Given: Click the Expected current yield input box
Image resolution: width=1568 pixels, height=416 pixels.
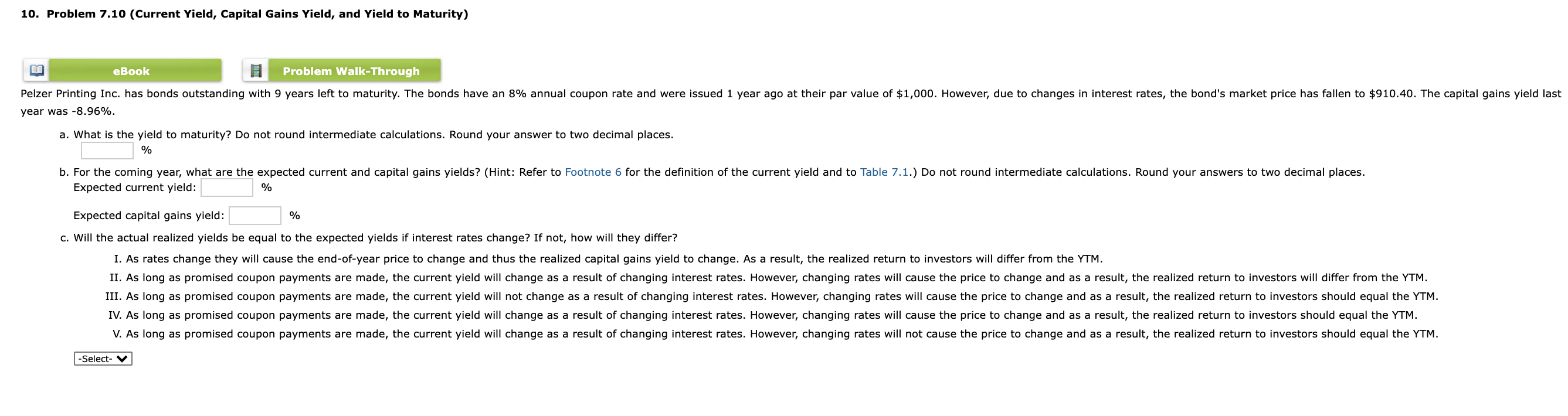Looking at the screenshot, I should pos(226,187).
